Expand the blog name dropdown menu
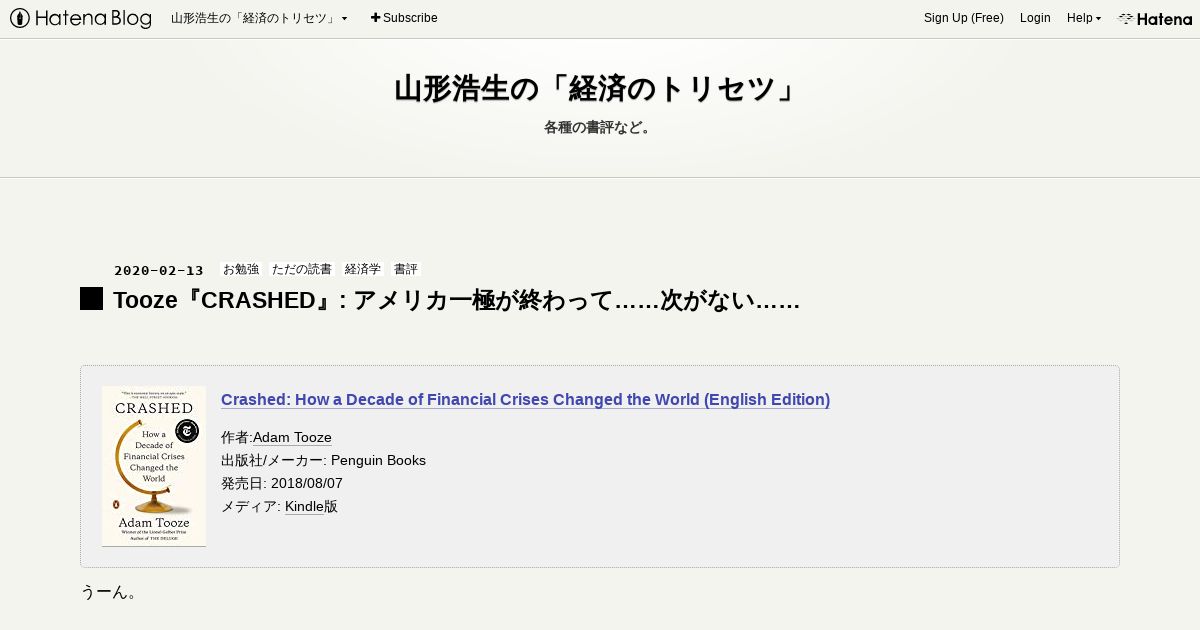 point(259,18)
